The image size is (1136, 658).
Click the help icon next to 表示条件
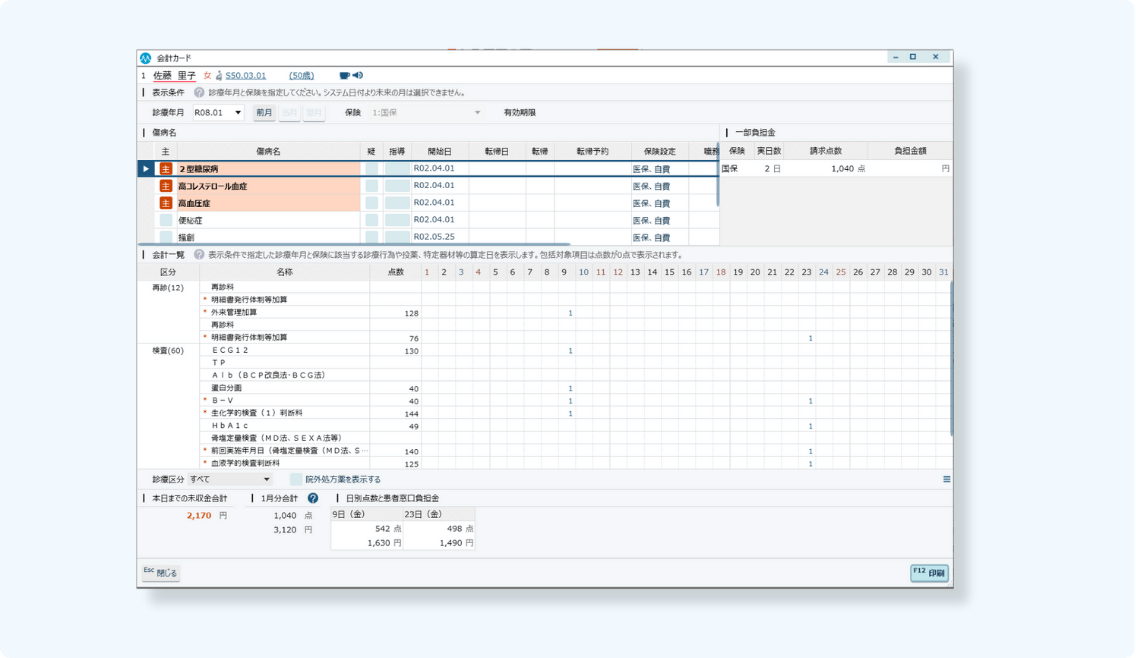[199, 92]
